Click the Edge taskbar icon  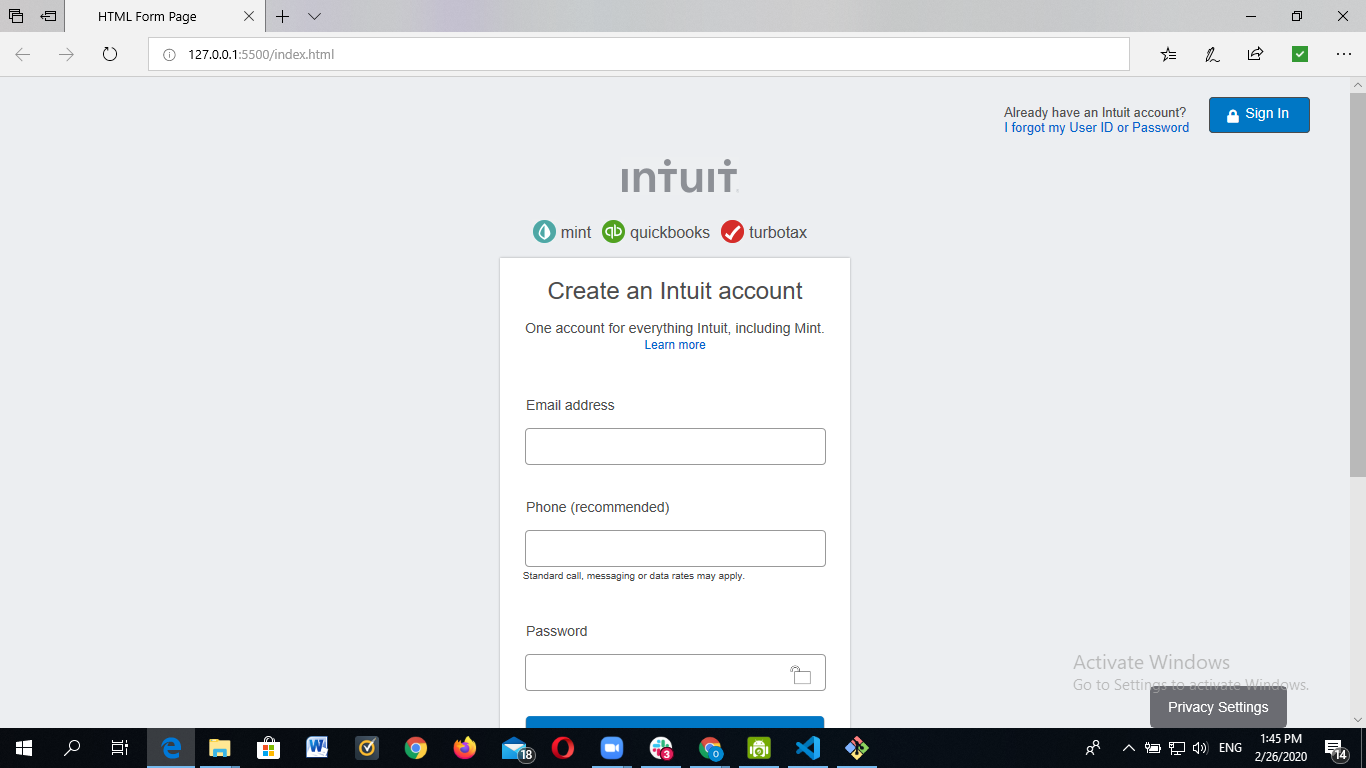coord(171,748)
